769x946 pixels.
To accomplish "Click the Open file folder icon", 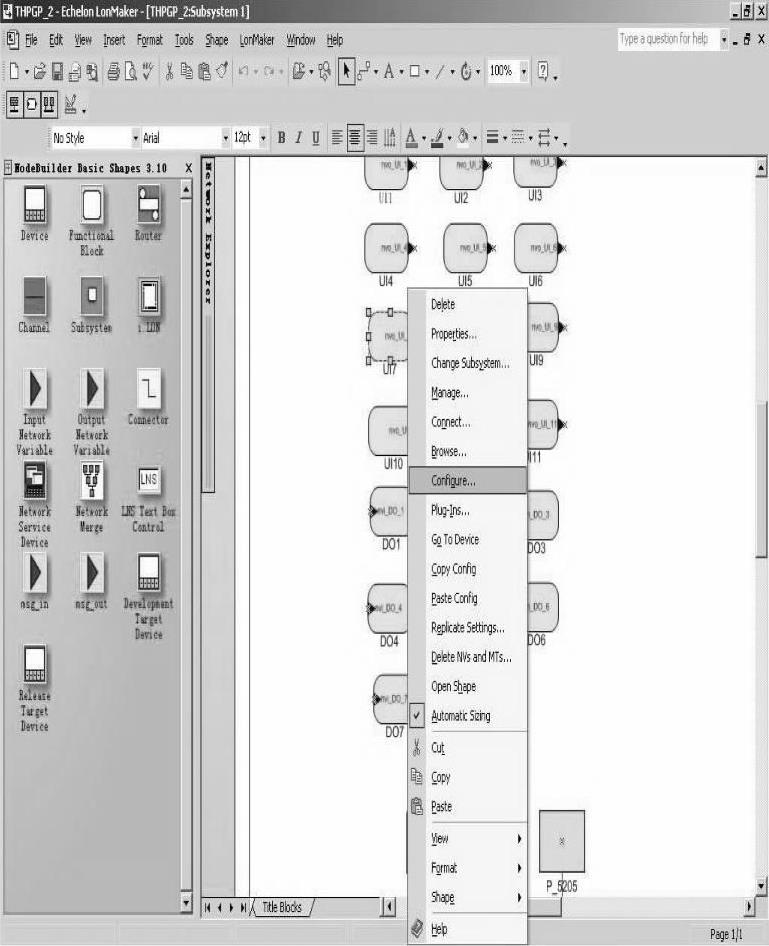I will [40, 72].
